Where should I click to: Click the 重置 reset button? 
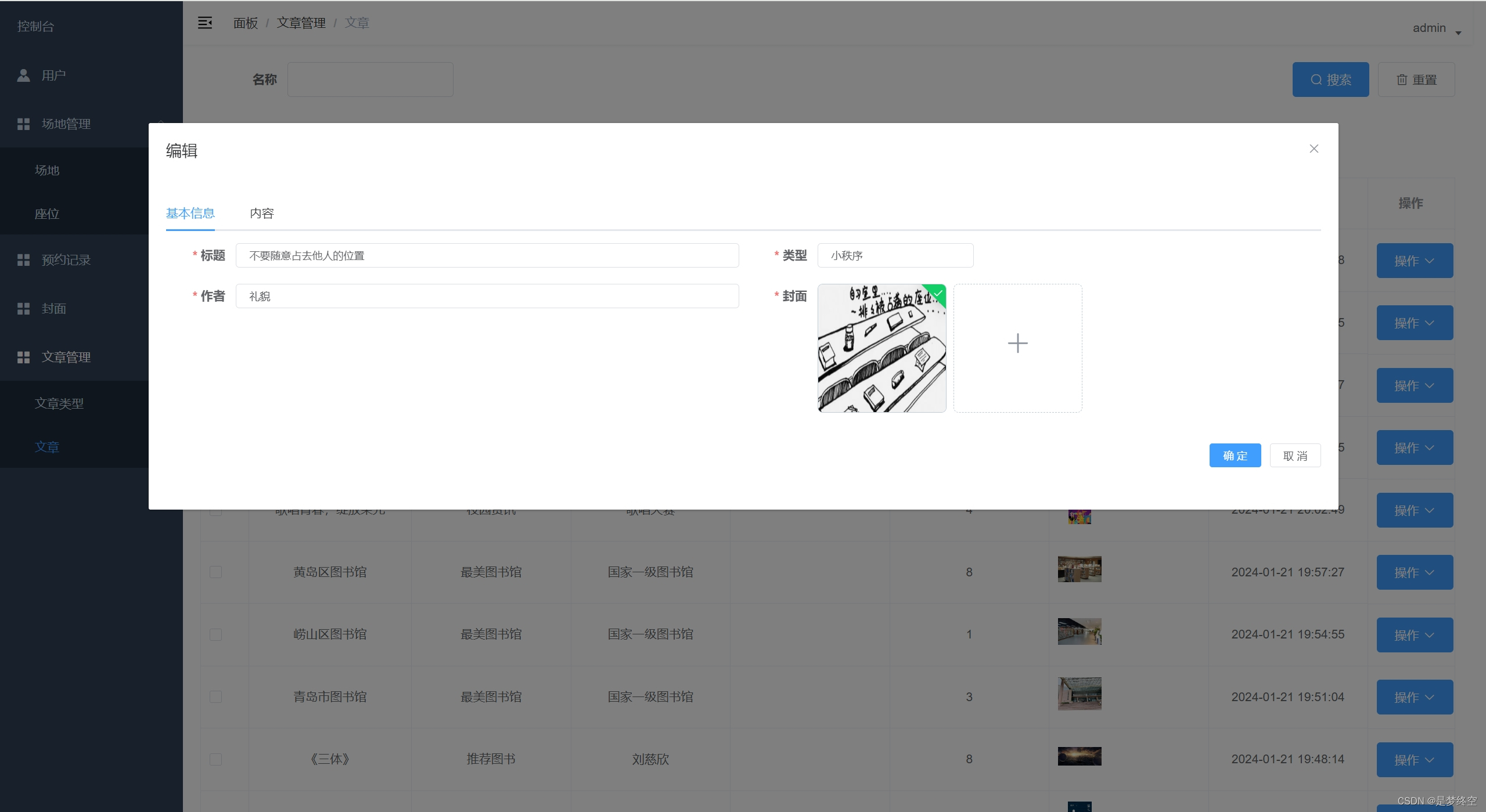click(x=1416, y=80)
